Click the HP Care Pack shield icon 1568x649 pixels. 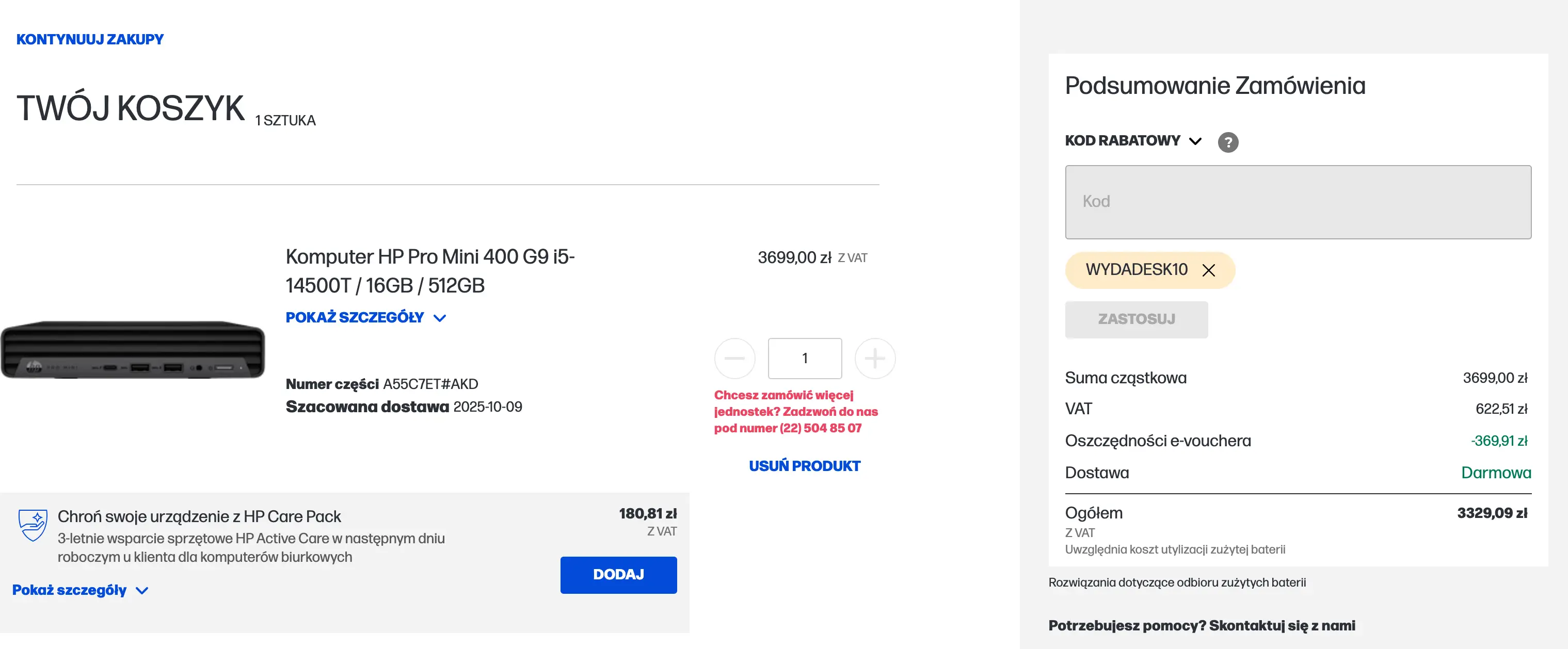(x=33, y=525)
